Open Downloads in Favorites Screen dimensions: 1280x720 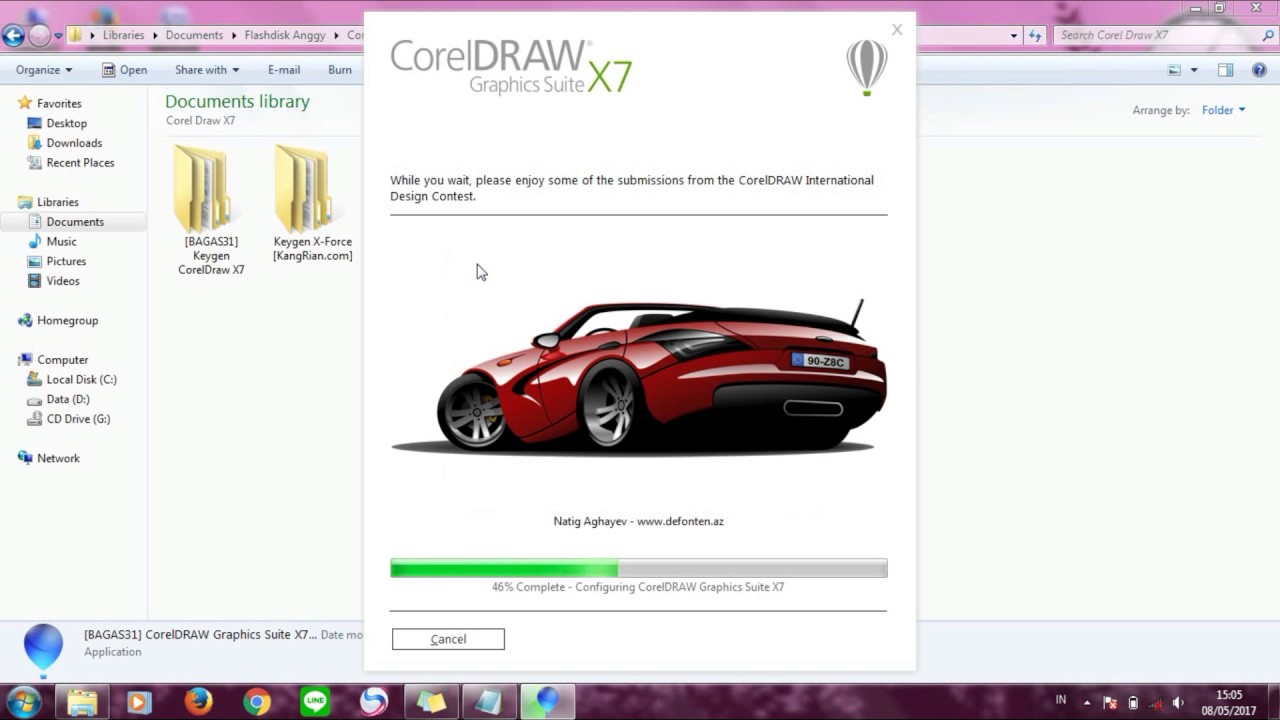[x=74, y=143]
